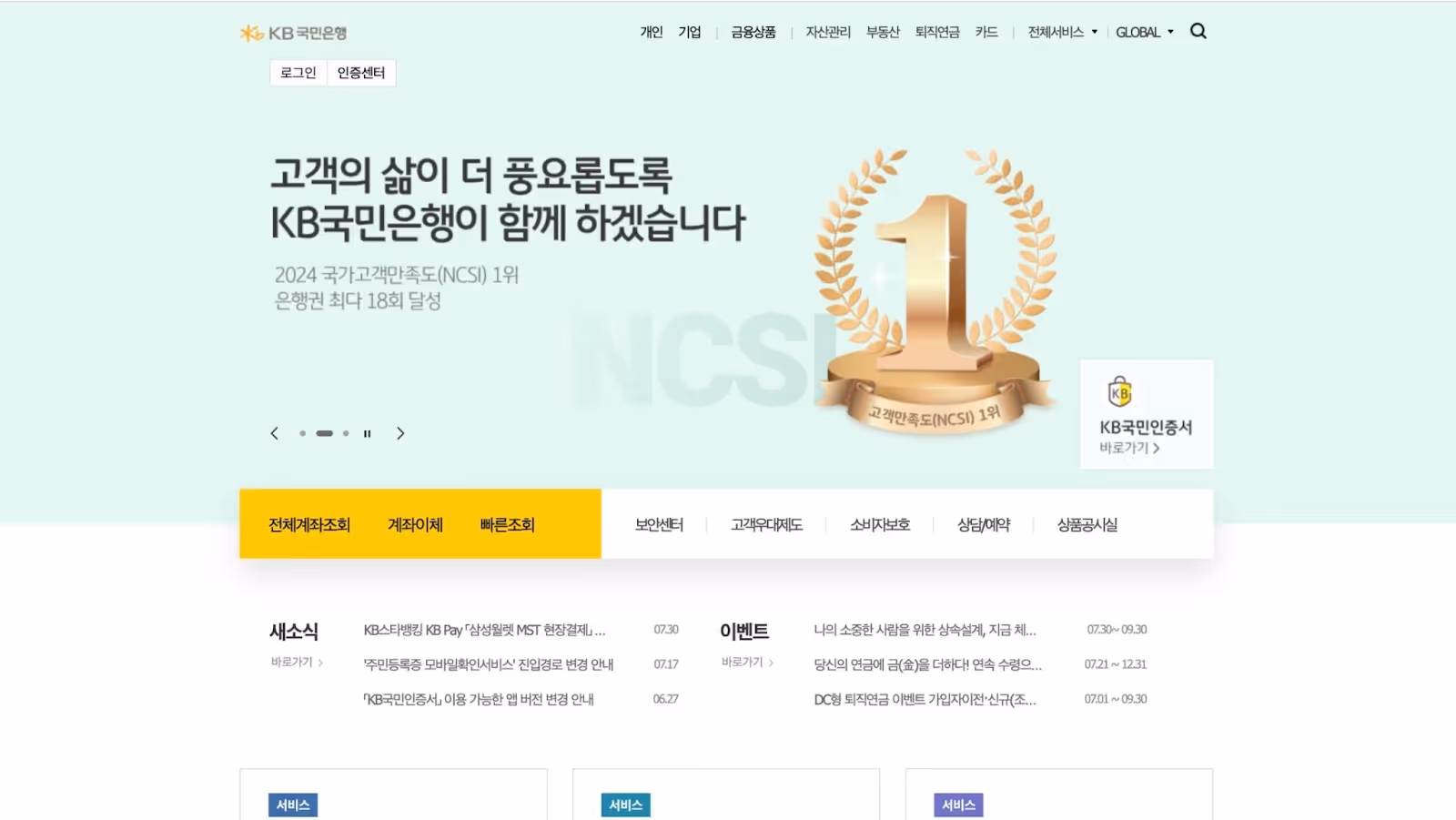Screen dimensions: 1456x820
Task: Open the search magnifier icon
Action: click(x=1198, y=31)
